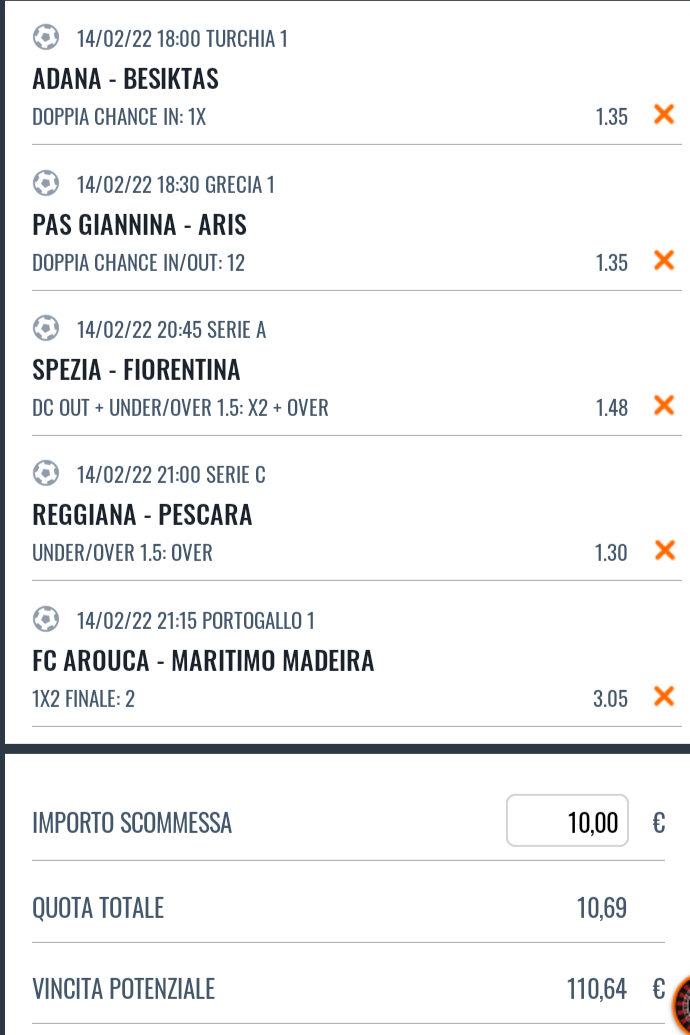Open the SPEZIA - FIORENTINA match
Viewport: 690px width, 1035px height.
coord(136,370)
